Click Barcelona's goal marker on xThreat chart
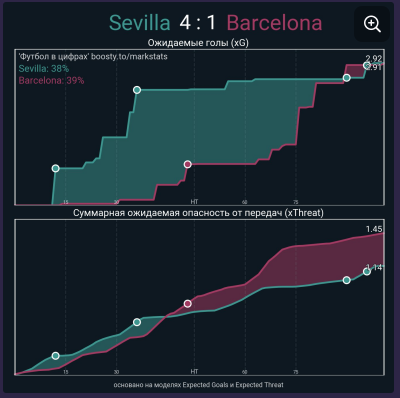The height and width of the screenshot is (398, 400). coord(188,303)
